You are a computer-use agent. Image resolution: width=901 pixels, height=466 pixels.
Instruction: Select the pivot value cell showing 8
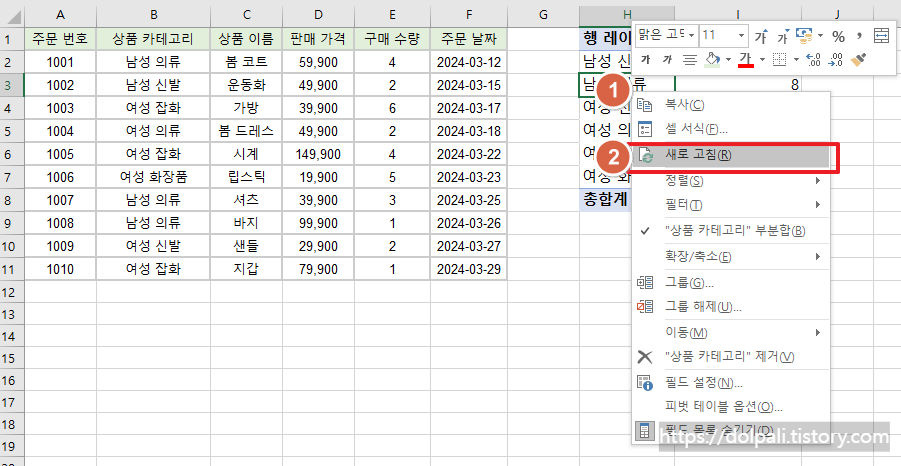(738, 84)
